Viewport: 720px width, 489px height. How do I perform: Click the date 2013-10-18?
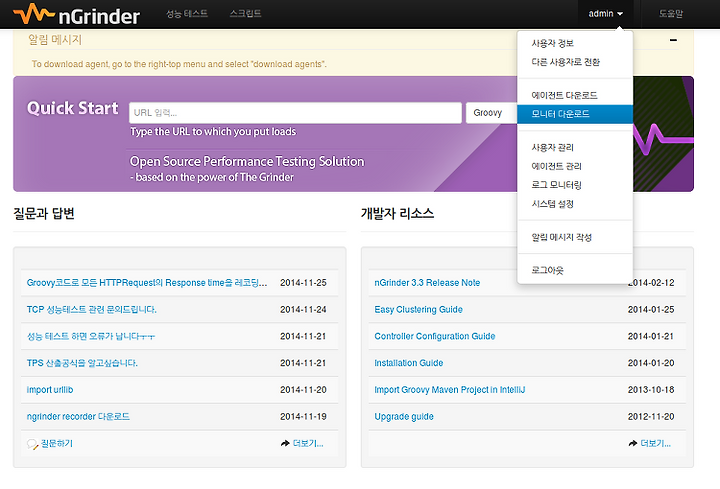pos(651,390)
